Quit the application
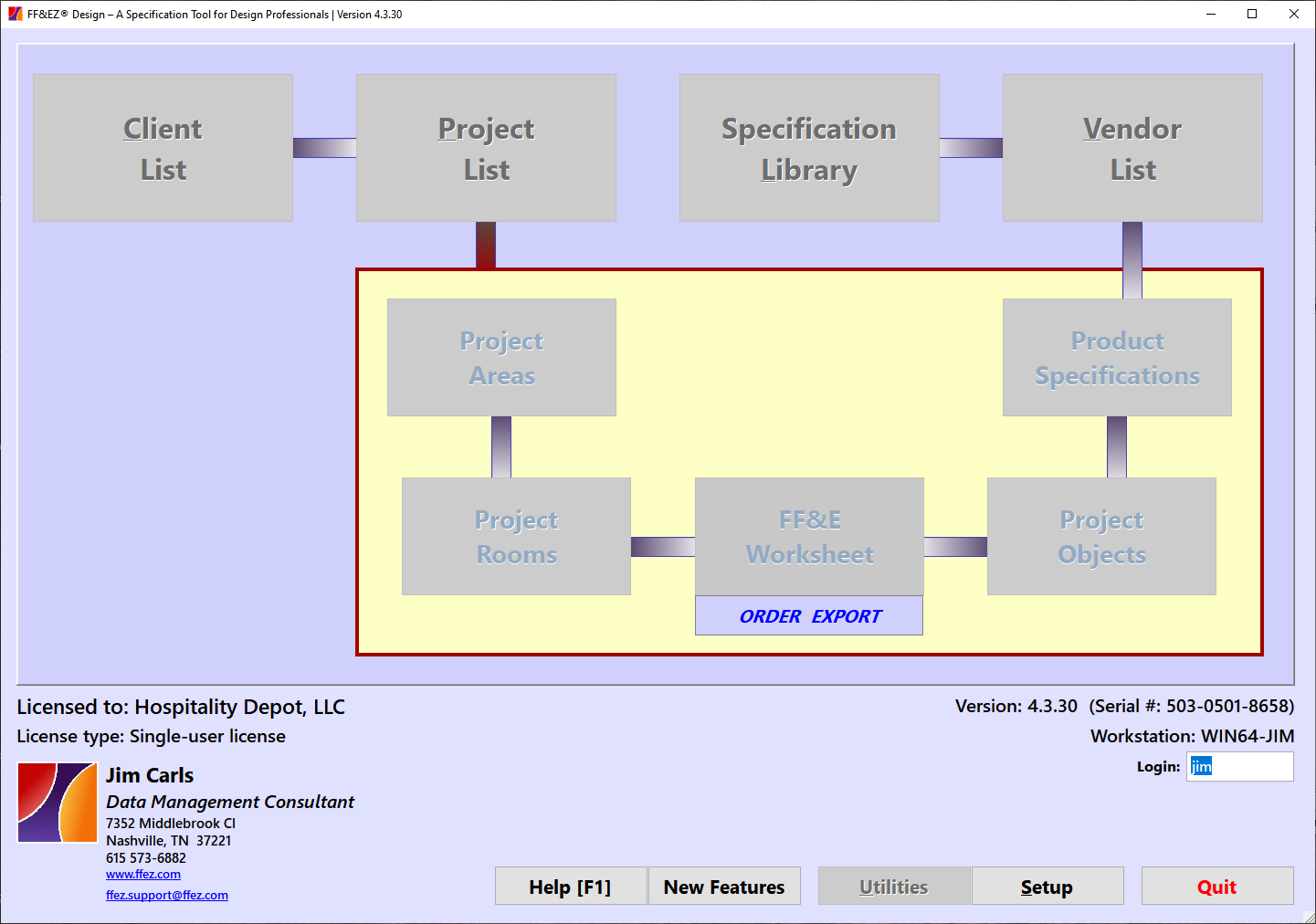The width and height of the screenshot is (1316, 924). pos(1217,887)
